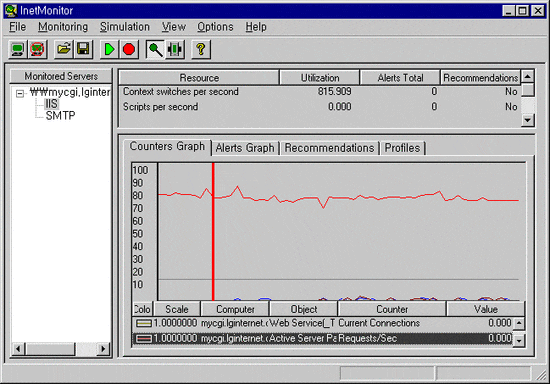
Task: Click the 815.909 utilization value
Action: [334, 92]
